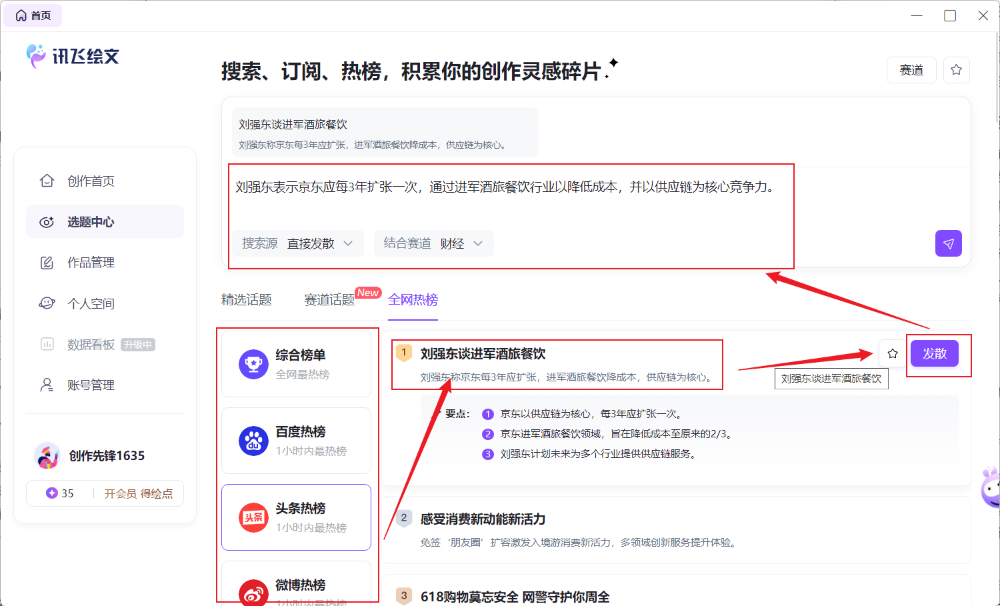Click summary 免签'朋友圈'扩容激发入境游消费新活力
Image resolution: width=1000 pixels, height=606 pixels.
[579, 543]
